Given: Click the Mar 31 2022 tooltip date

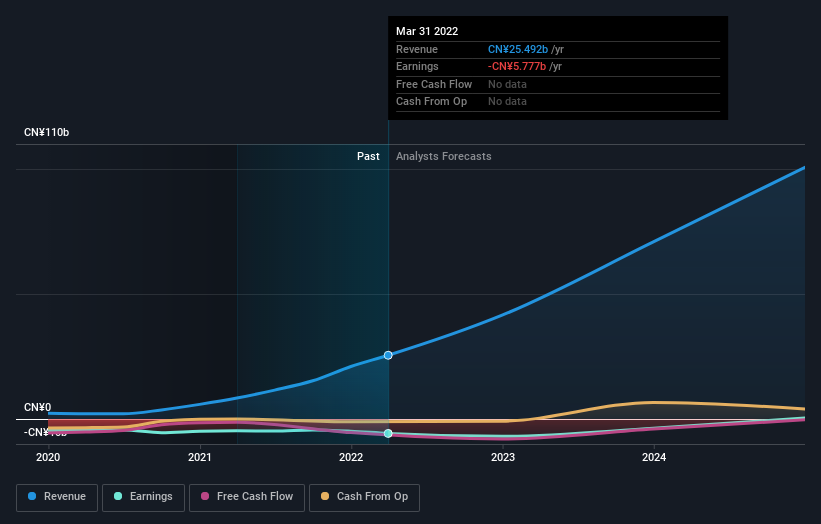Looking at the screenshot, I should coord(427,31).
